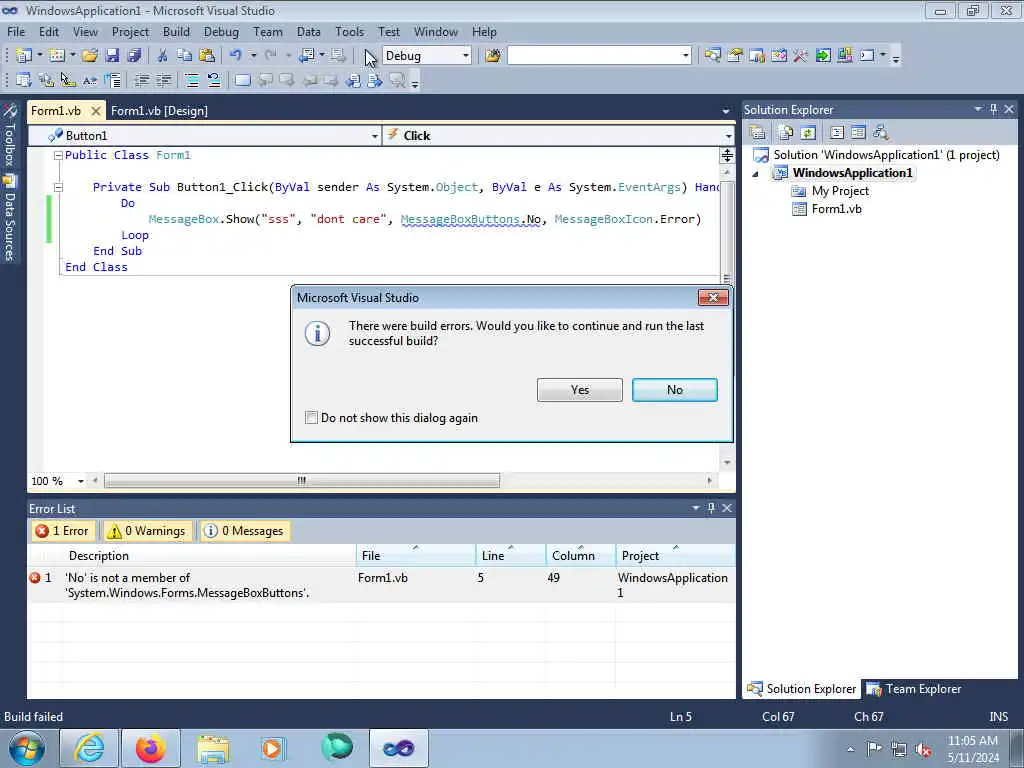The image size is (1024, 768).
Task: Launch Firefox from the Windows taskbar
Action: (151, 748)
